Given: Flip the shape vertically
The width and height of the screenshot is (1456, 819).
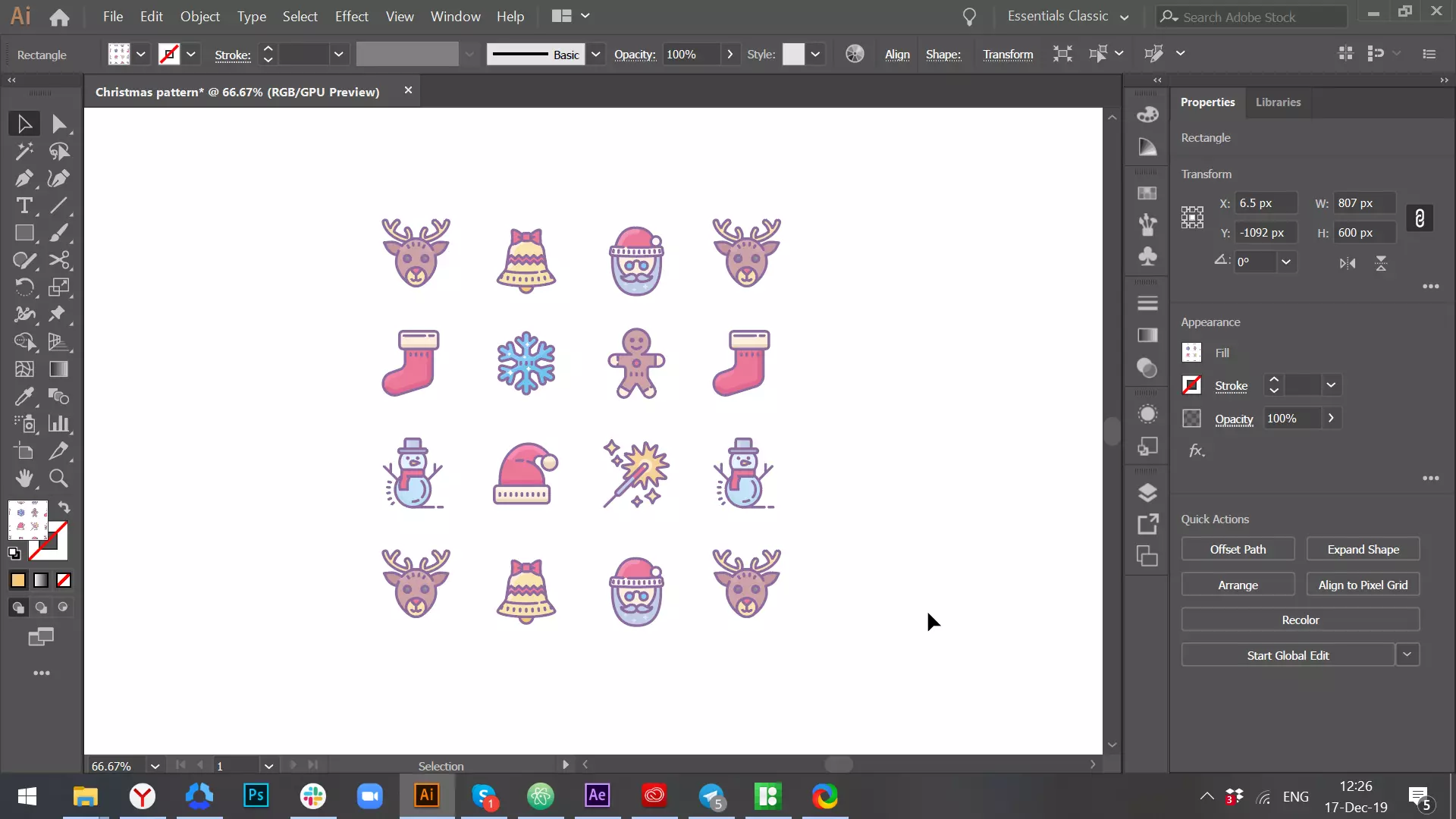Looking at the screenshot, I should pyautogui.click(x=1381, y=263).
